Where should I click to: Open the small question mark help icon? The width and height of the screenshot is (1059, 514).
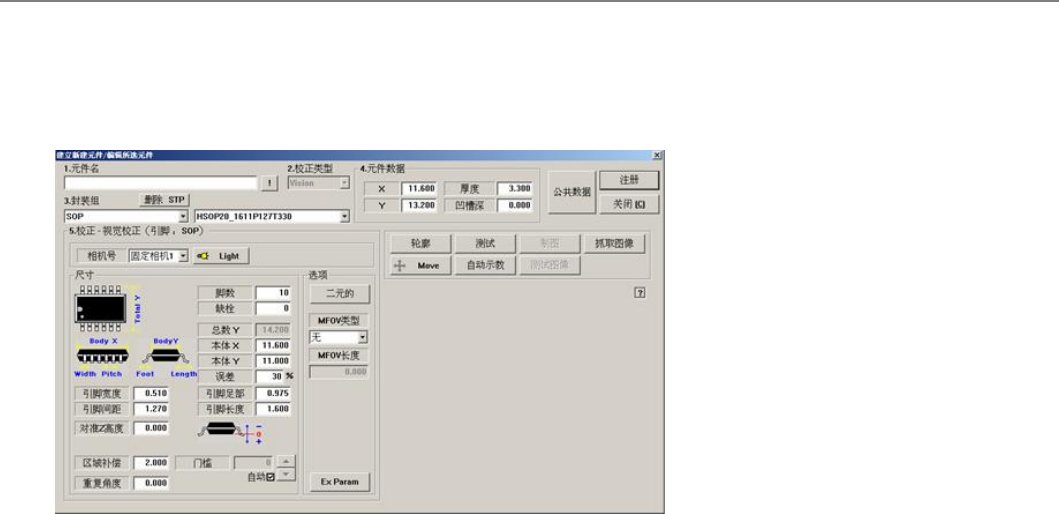point(640,292)
